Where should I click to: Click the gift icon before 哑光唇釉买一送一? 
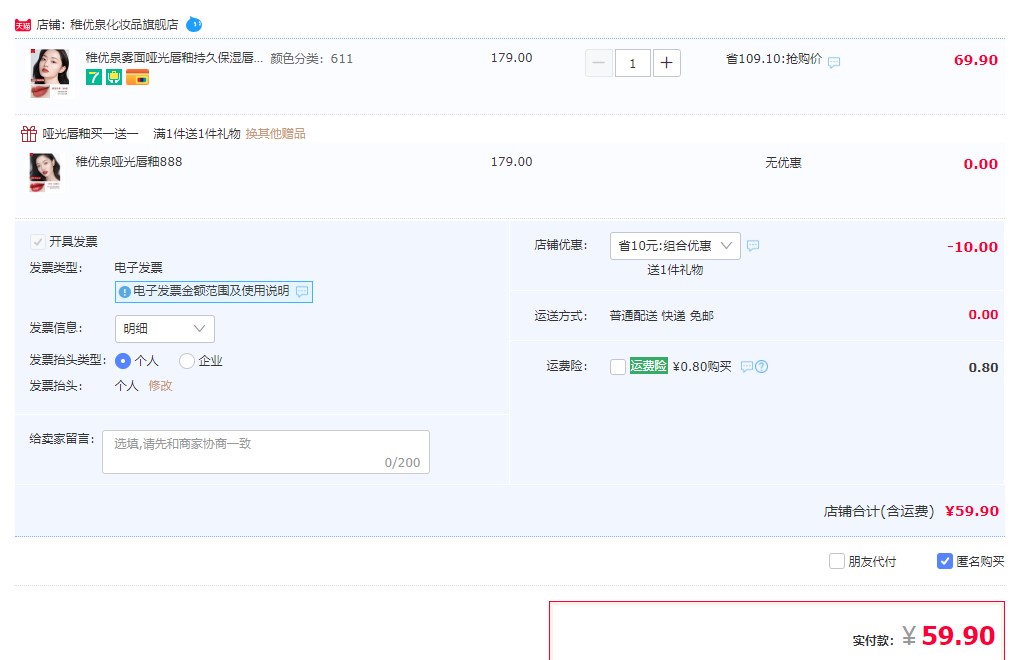pyautogui.click(x=29, y=134)
